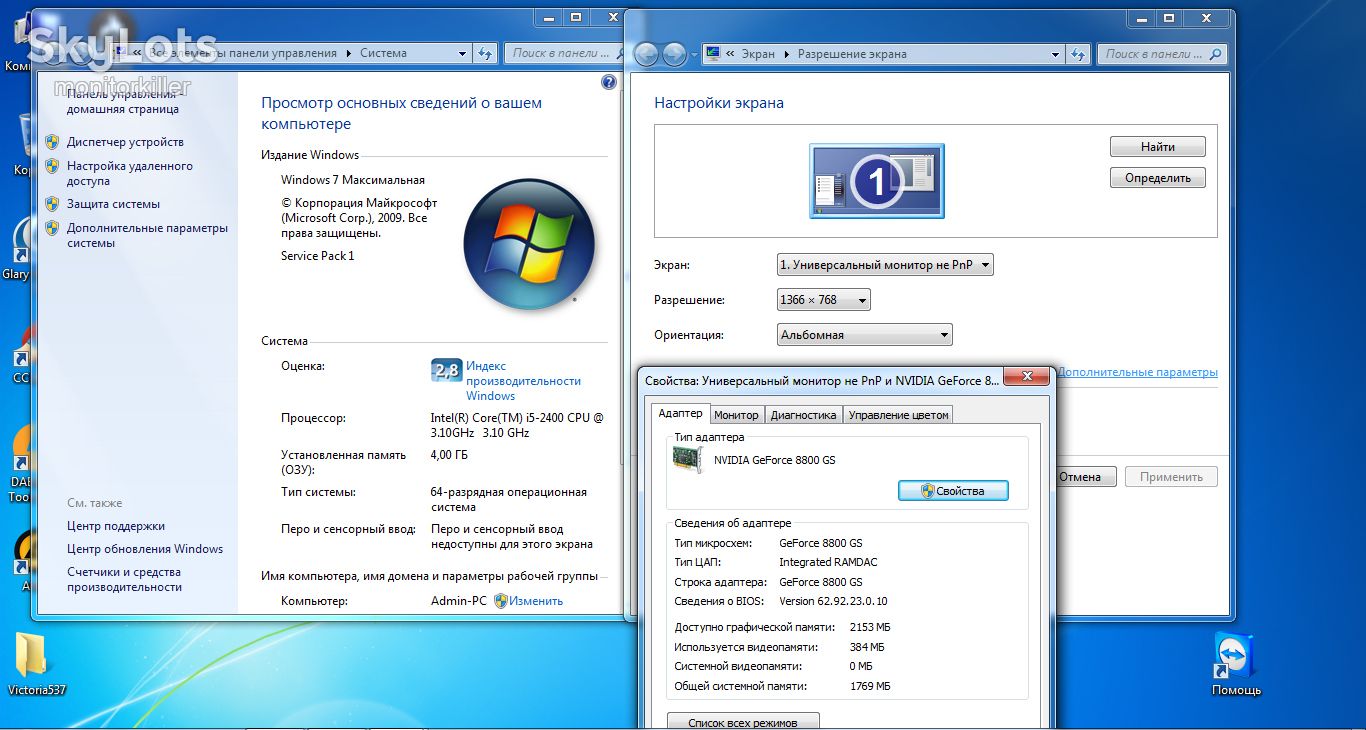The width and height of the screenshot is (1366, 730).
Task: Click the monitor 1 preview thumbnail
Action: coord(876,181)
